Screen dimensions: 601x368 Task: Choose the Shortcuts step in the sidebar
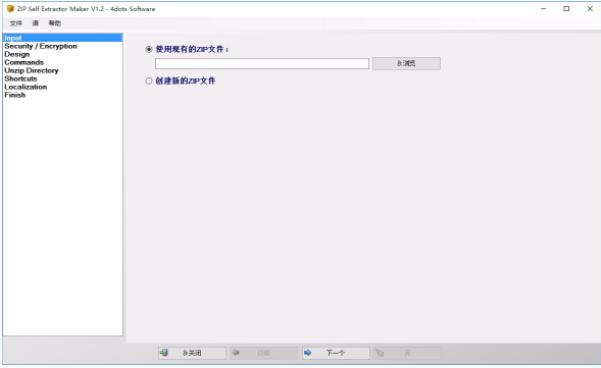[x=21, y=79]
